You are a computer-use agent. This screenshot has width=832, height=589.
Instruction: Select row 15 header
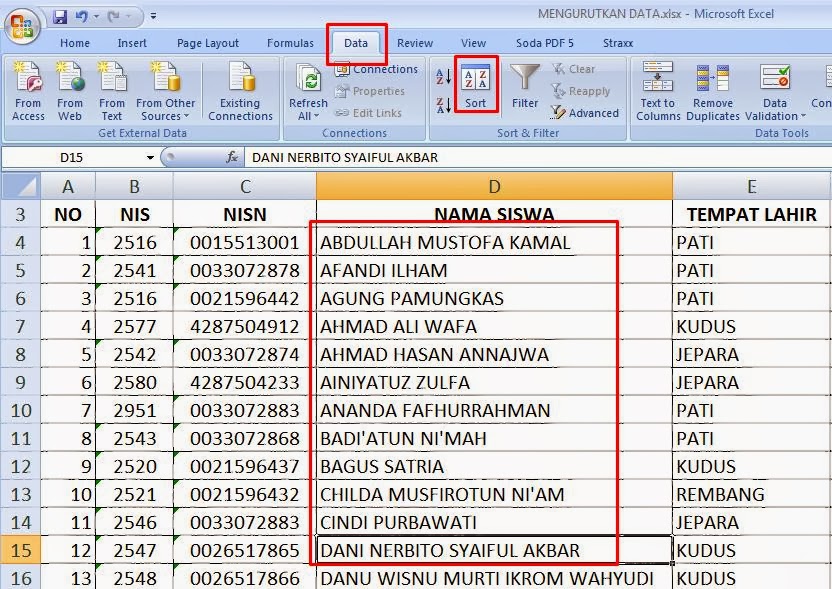tap(21, 550)
